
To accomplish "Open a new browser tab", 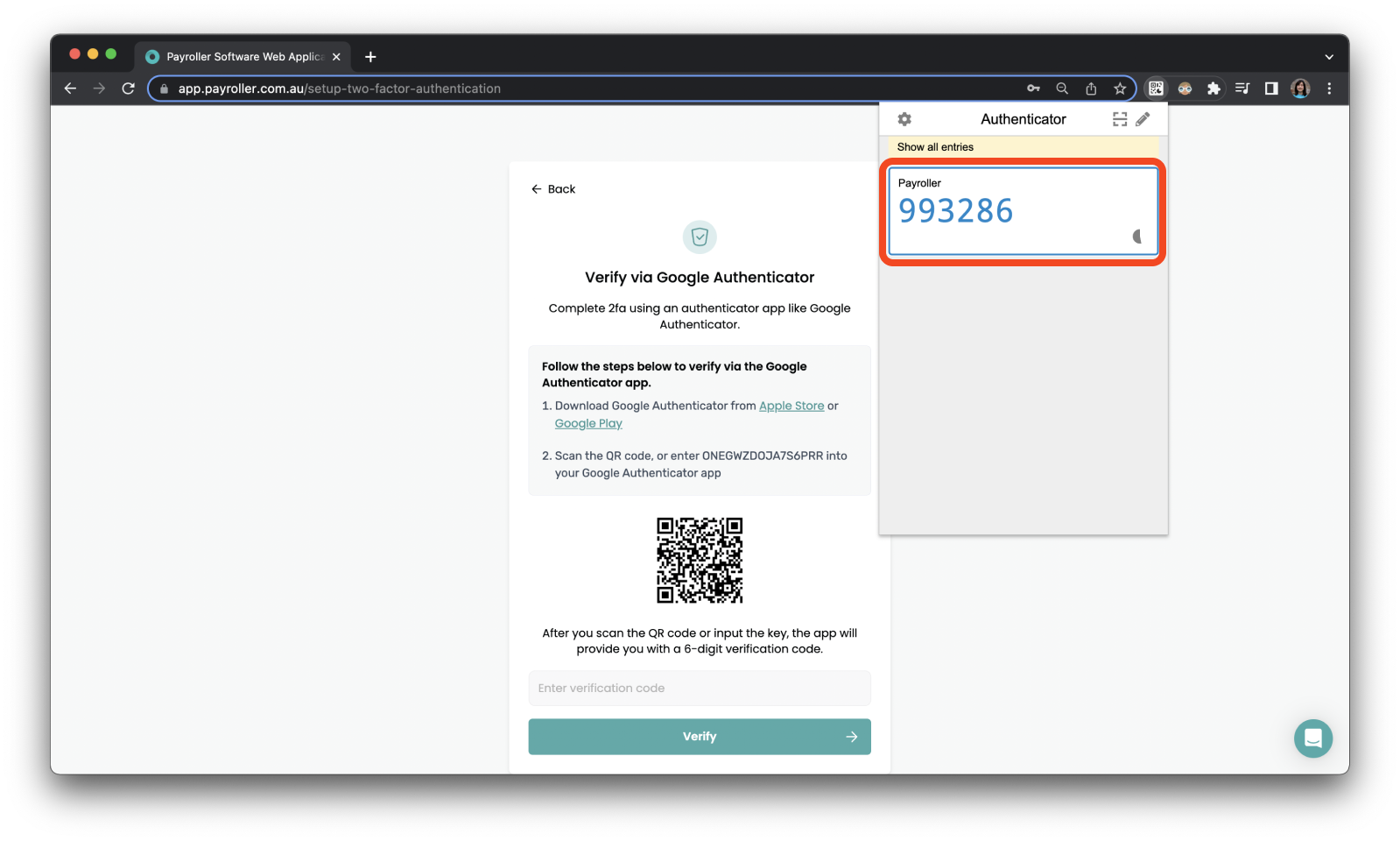I will pos(370,57).
